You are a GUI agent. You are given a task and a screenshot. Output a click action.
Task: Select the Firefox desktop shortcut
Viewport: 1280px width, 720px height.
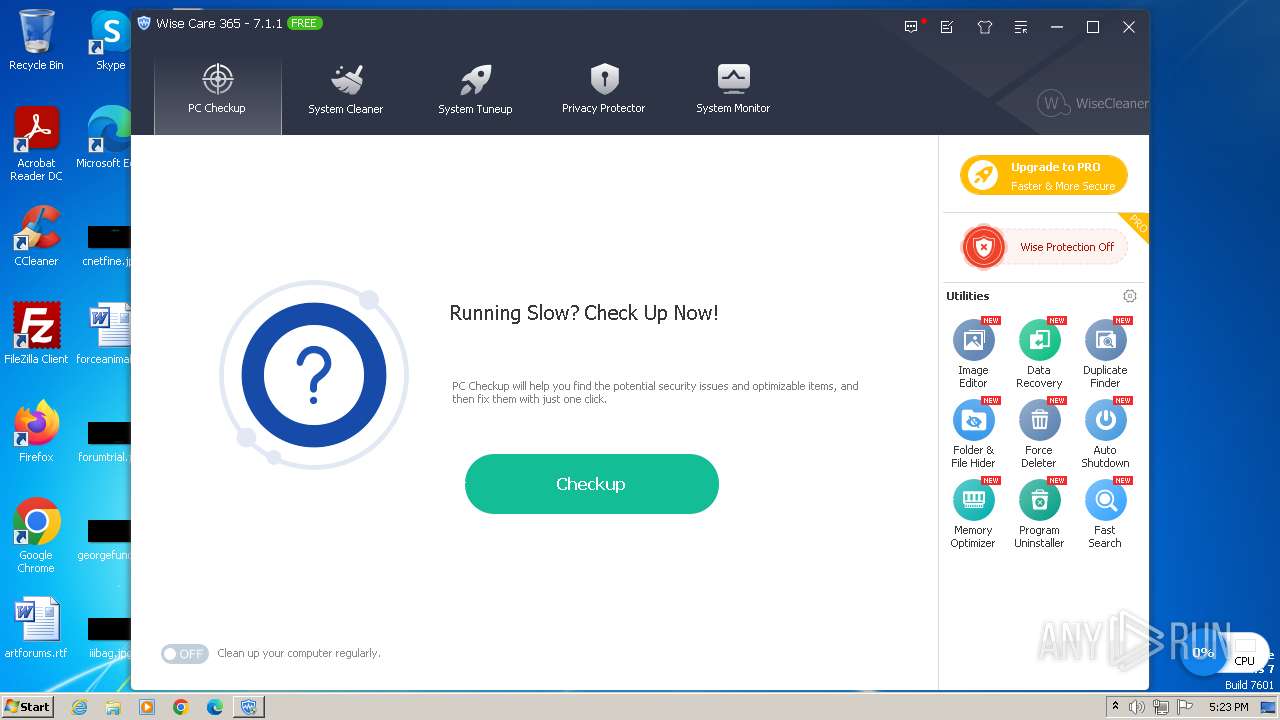click(36, 432)
